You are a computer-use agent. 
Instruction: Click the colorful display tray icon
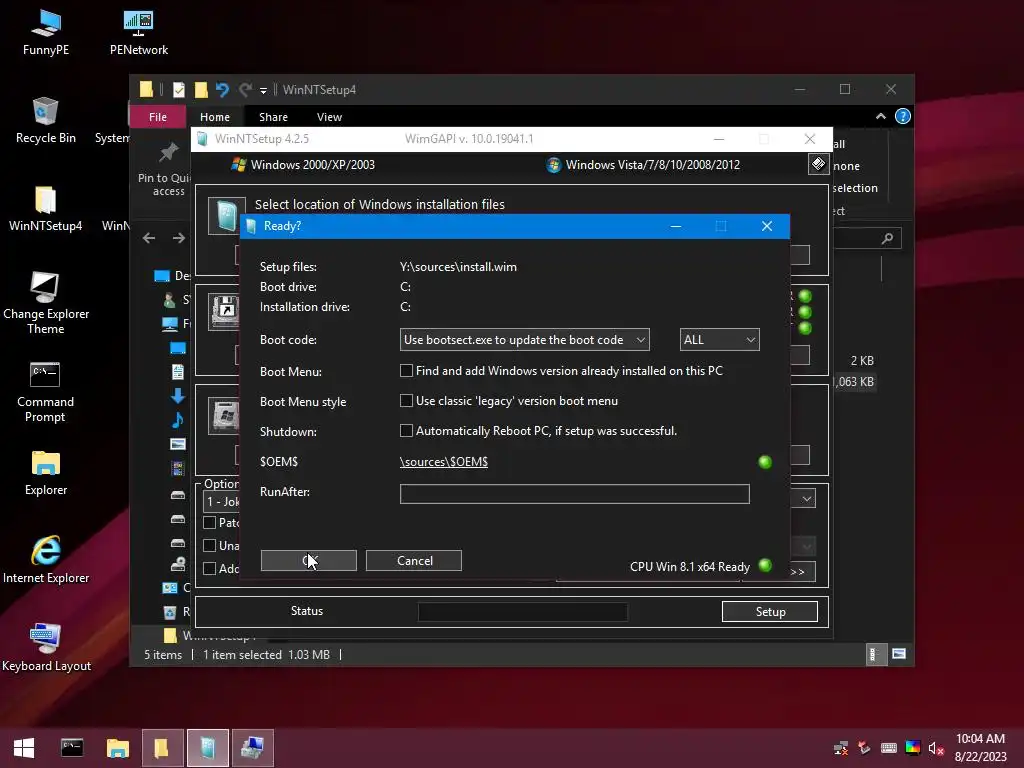coord(913,748)
